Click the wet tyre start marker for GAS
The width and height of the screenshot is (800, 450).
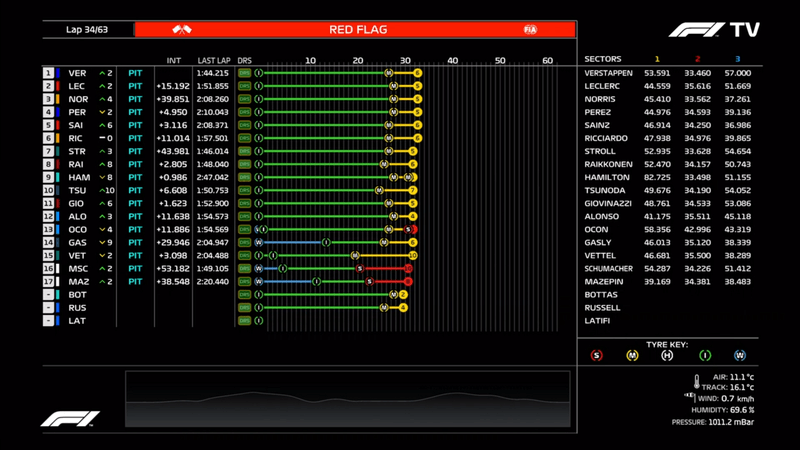click(259, 243)
